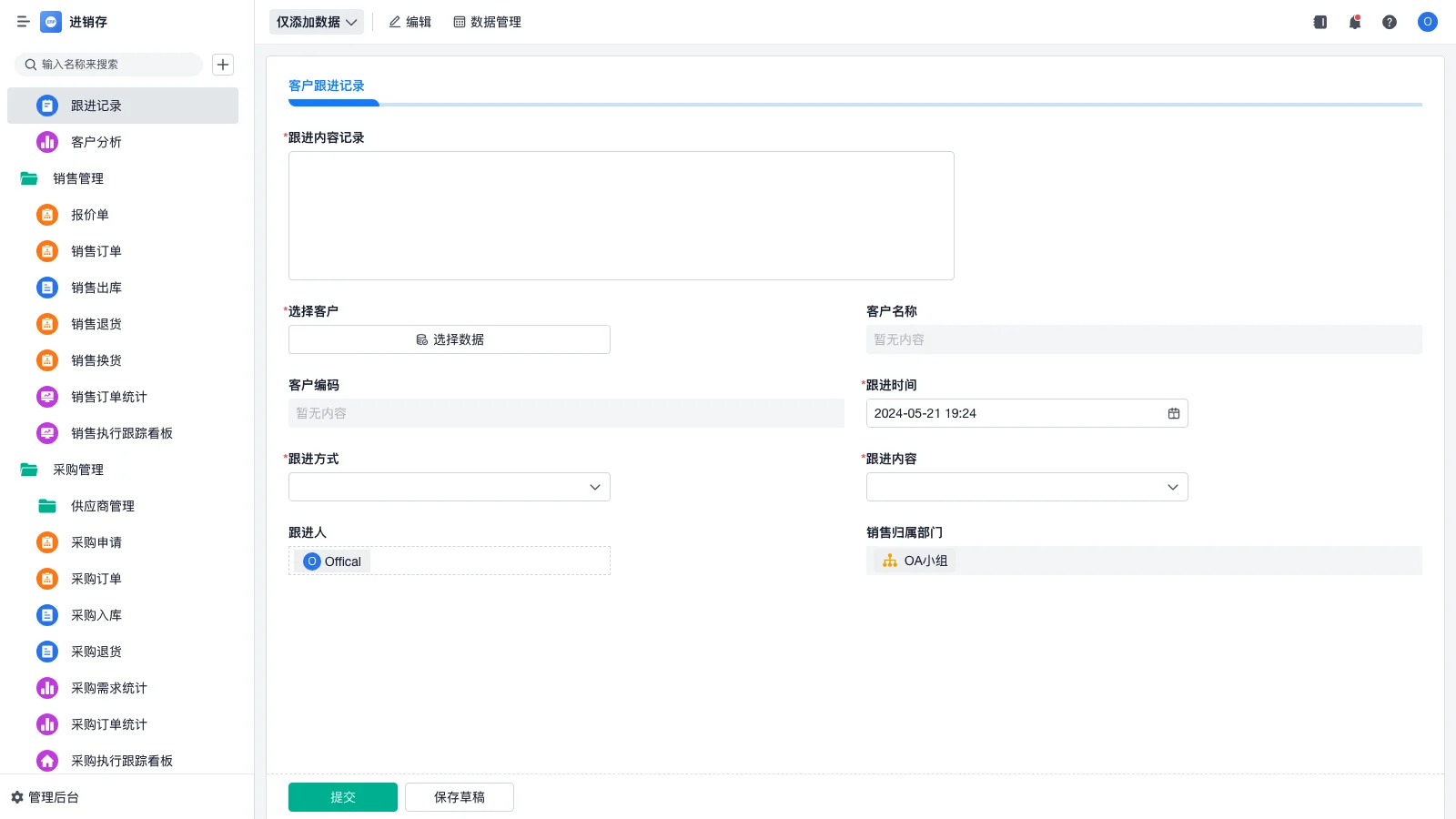Open 销售订单统计 dashboard icon
This screenshot has width=1456, height=819.
[47, 397]
